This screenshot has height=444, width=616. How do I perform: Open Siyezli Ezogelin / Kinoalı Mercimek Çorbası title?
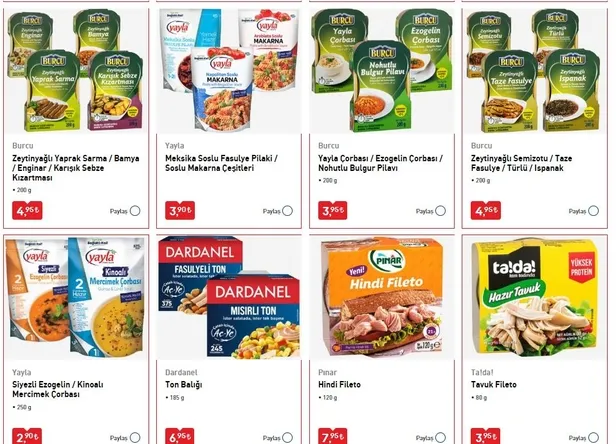click(58, 389)
